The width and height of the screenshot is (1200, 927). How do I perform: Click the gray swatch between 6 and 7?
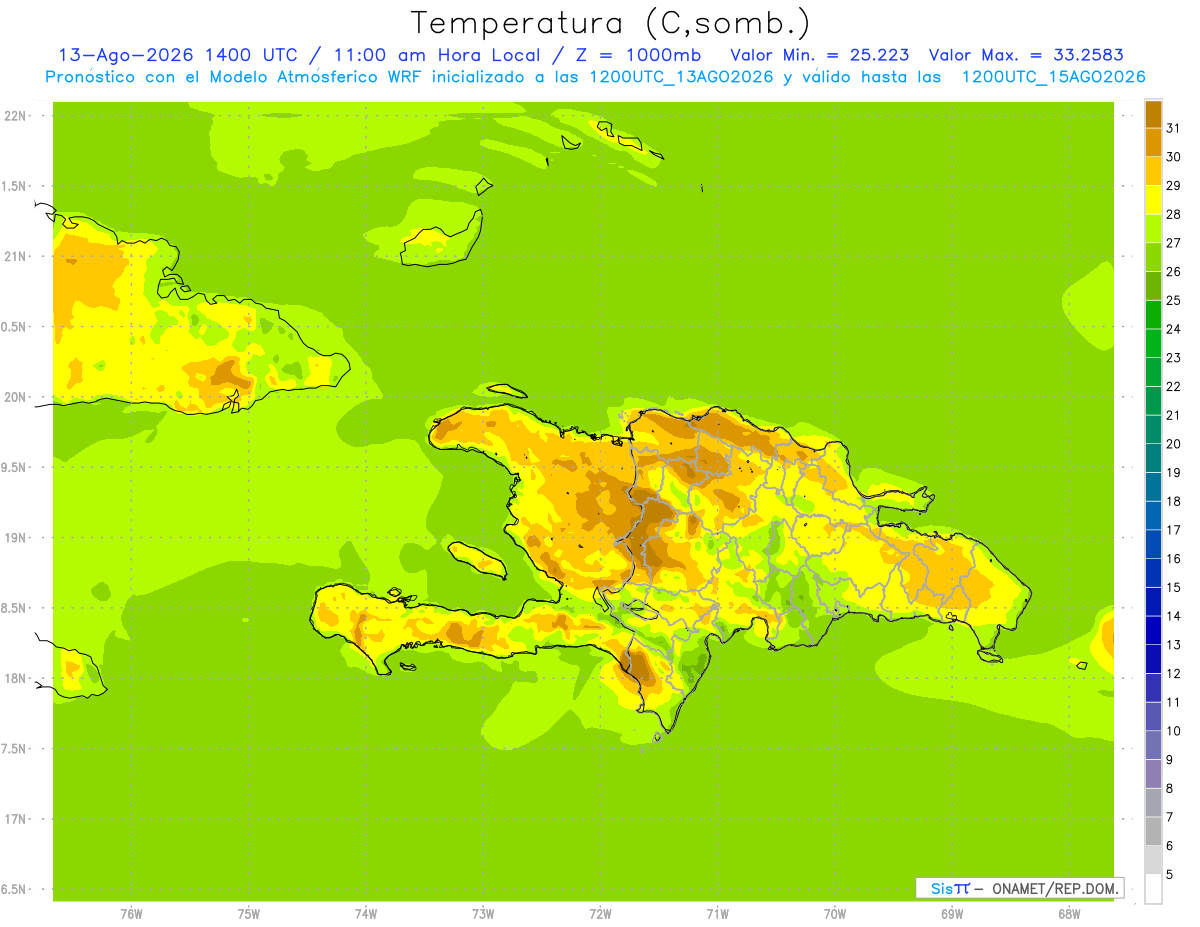coord(1153,831)
